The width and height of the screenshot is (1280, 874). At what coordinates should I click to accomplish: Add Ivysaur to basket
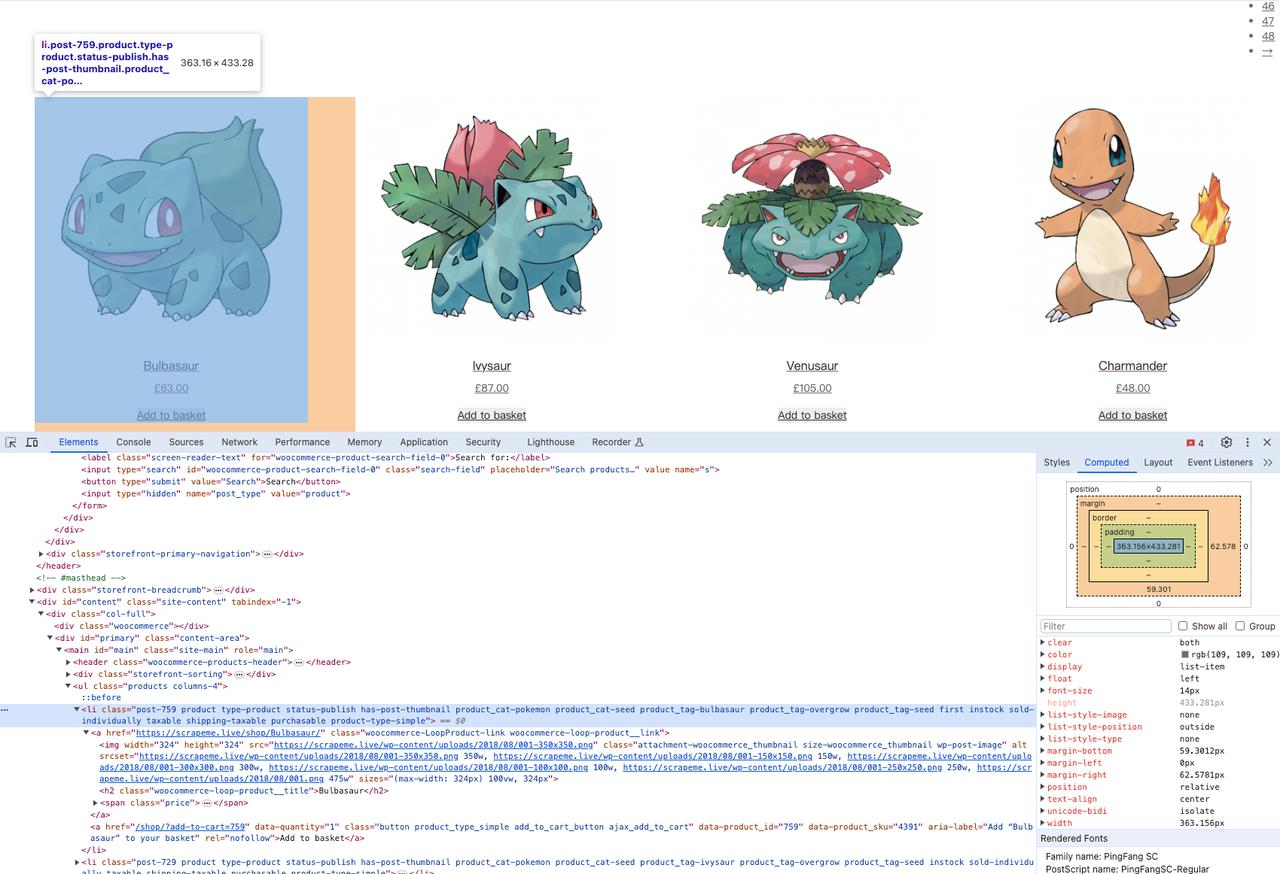pos(492,415)
